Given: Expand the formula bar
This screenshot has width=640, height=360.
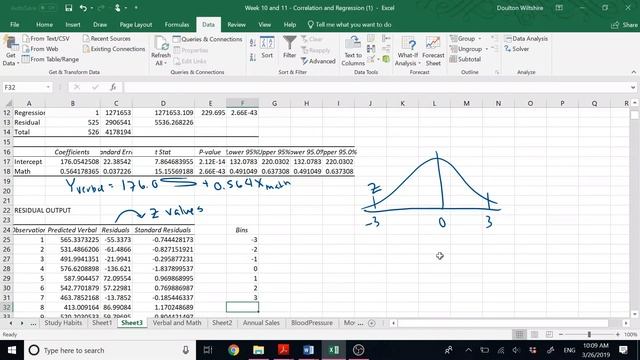Looking at the screenshot, I should pos(633,87).
